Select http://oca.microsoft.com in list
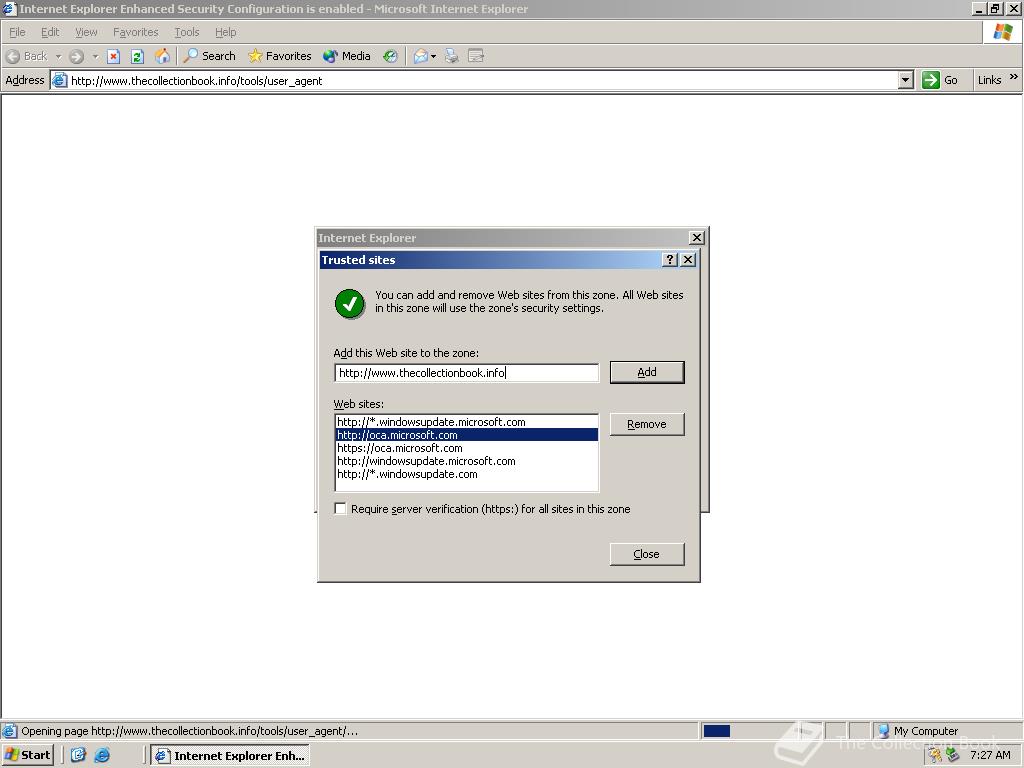The width and height of the screenshot is (1024, 768). tap(466, 435)
